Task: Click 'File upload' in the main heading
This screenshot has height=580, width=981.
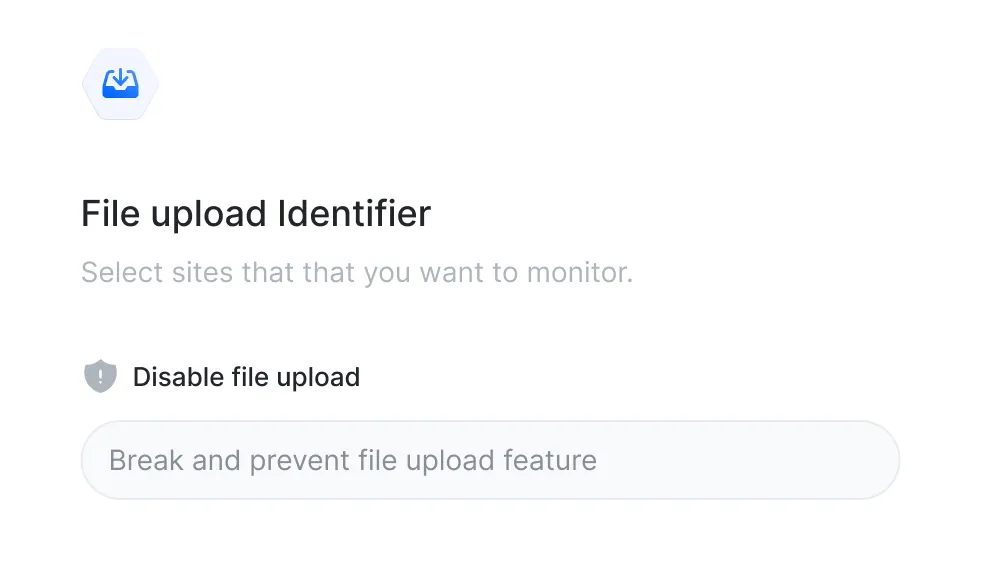Action: point(174,213)
